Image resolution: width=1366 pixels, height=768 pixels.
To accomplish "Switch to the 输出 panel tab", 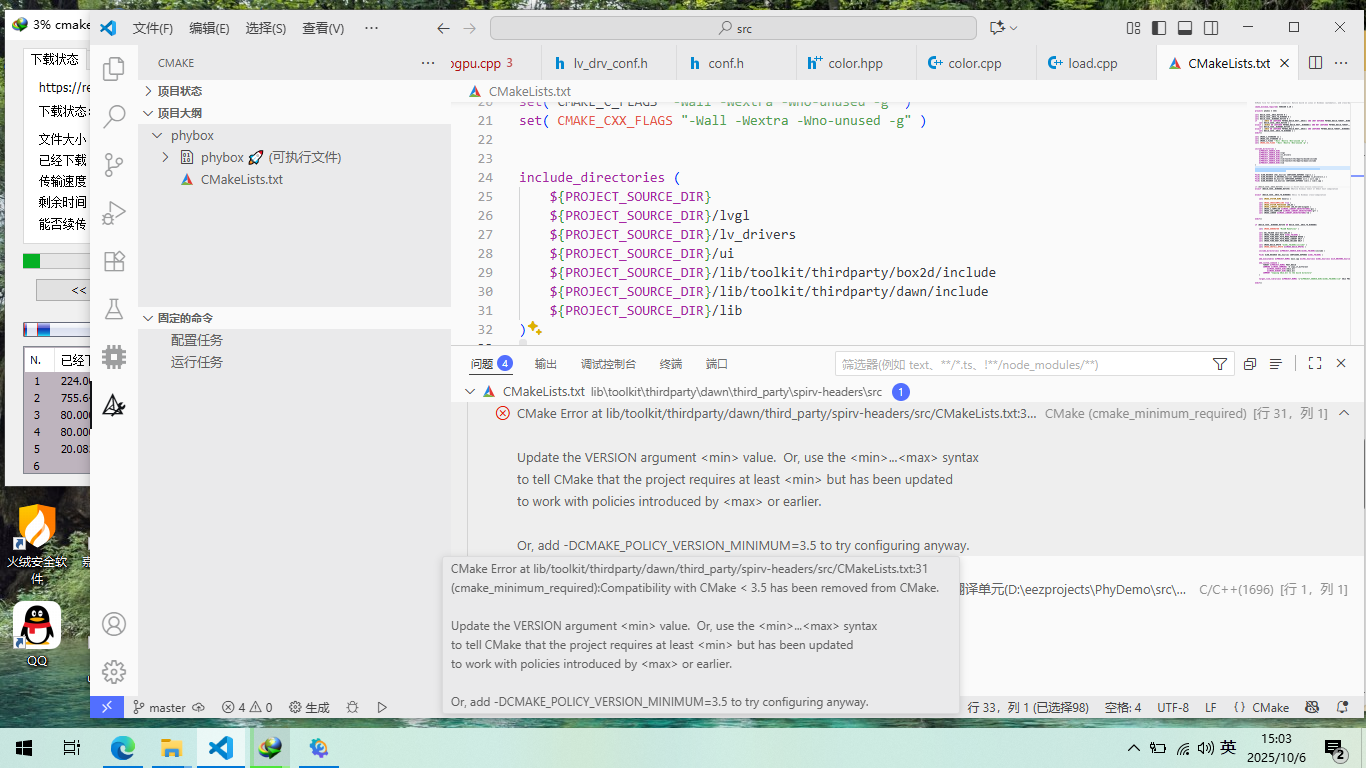I will (546, 364).
